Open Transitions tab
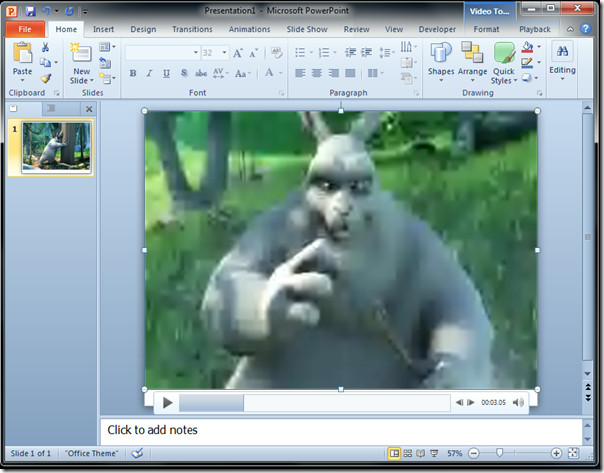 pyautogui.click(x=192, y=29)
